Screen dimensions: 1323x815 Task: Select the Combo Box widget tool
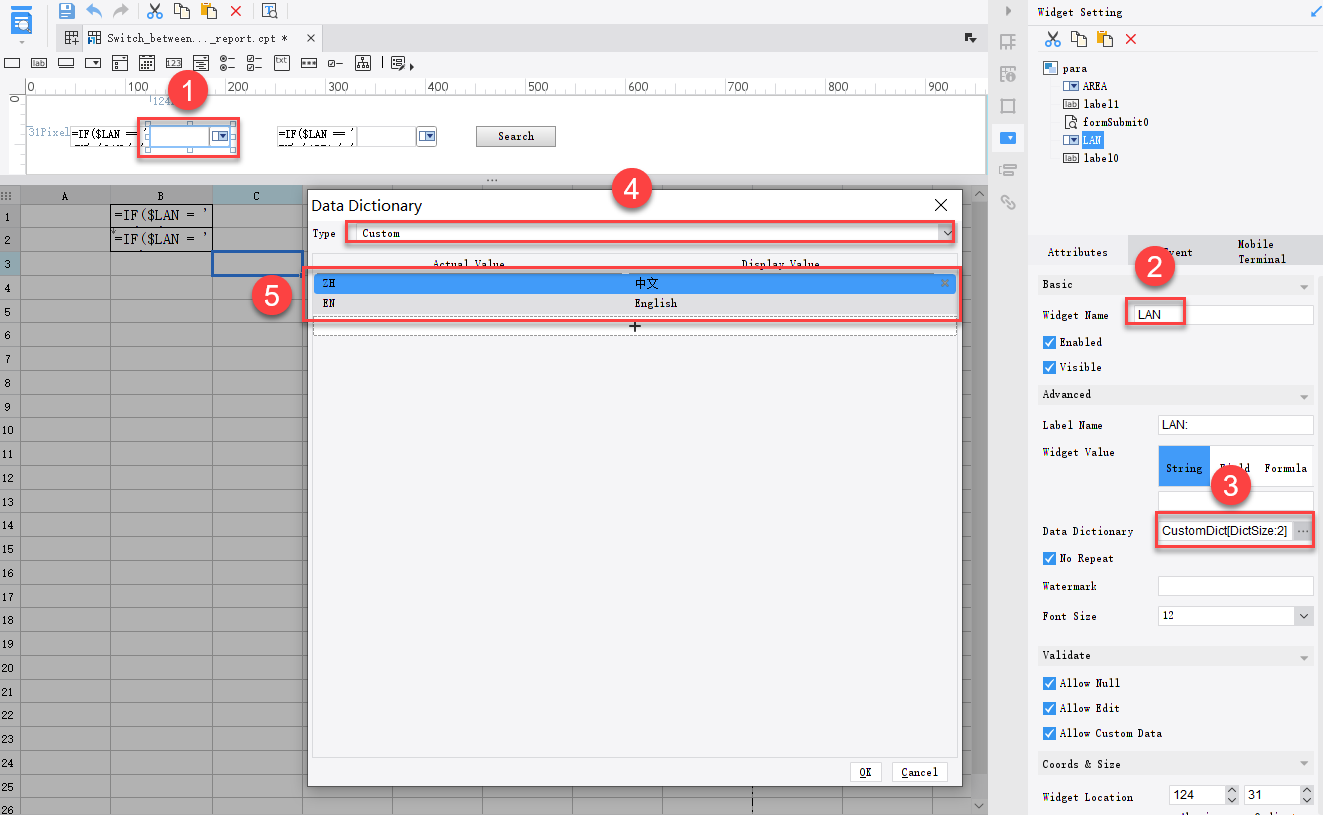[93, 63]
